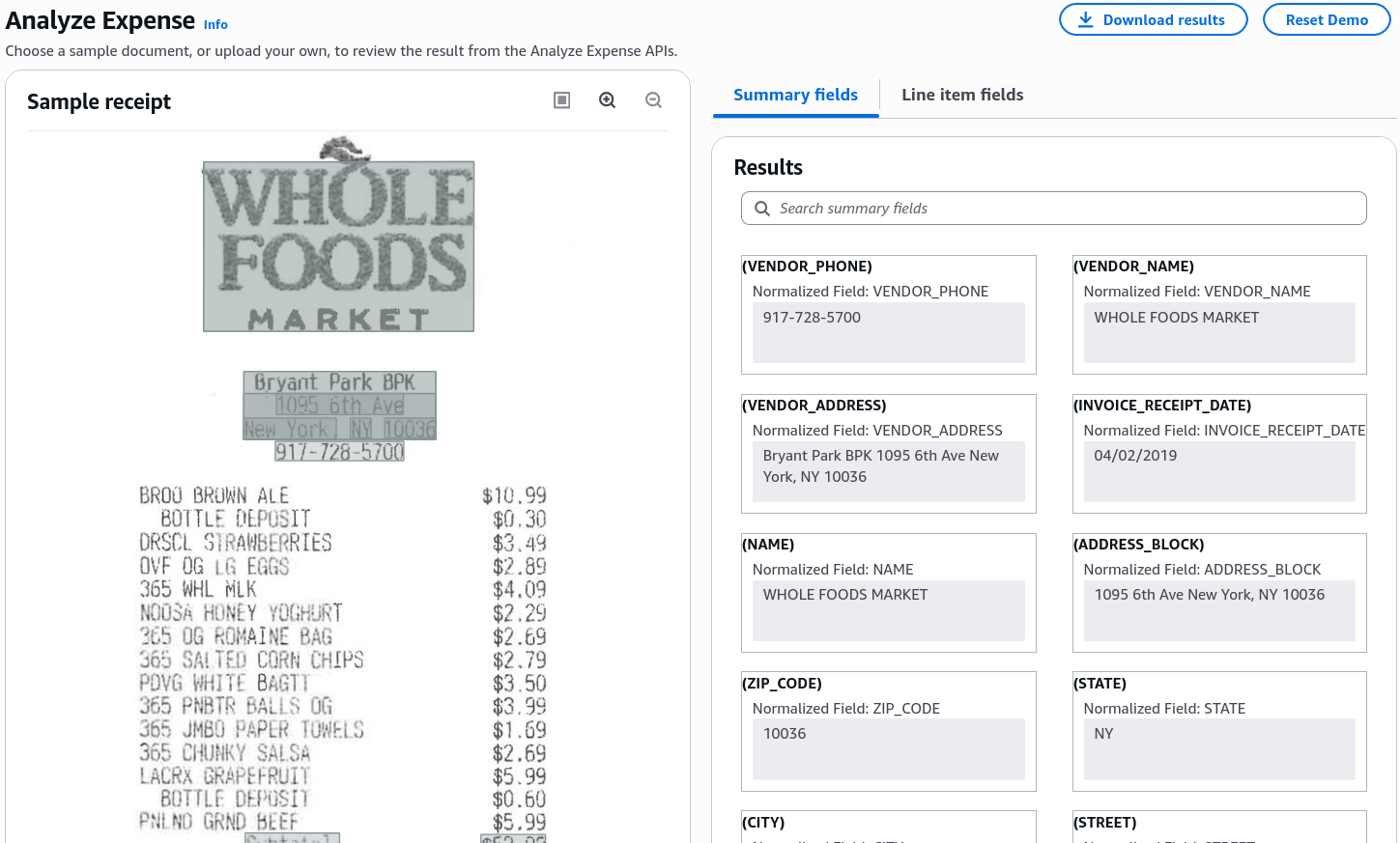Click the Sample receipt panel title
The width and height of the screenshot is (1400, 843).
click(x=99, y=101)
